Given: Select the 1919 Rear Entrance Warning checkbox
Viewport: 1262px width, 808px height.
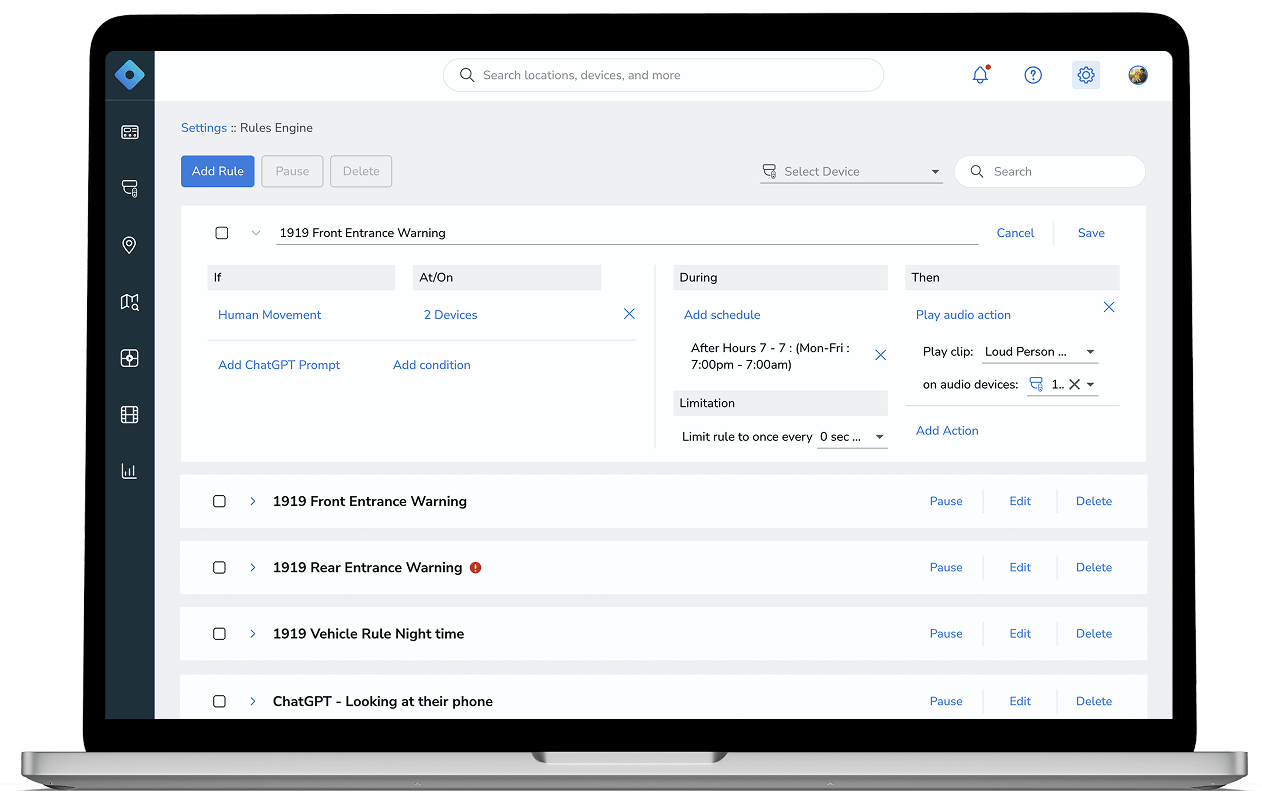Looking at the screenshot, I should (220, 567).
